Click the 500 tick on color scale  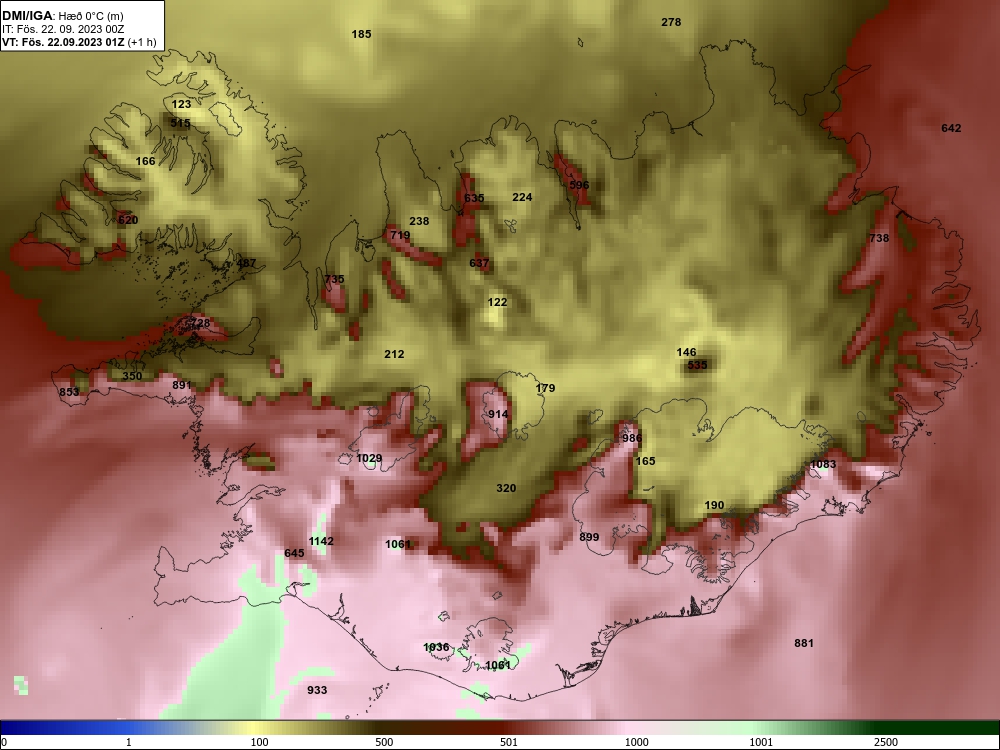pos(384,743)
